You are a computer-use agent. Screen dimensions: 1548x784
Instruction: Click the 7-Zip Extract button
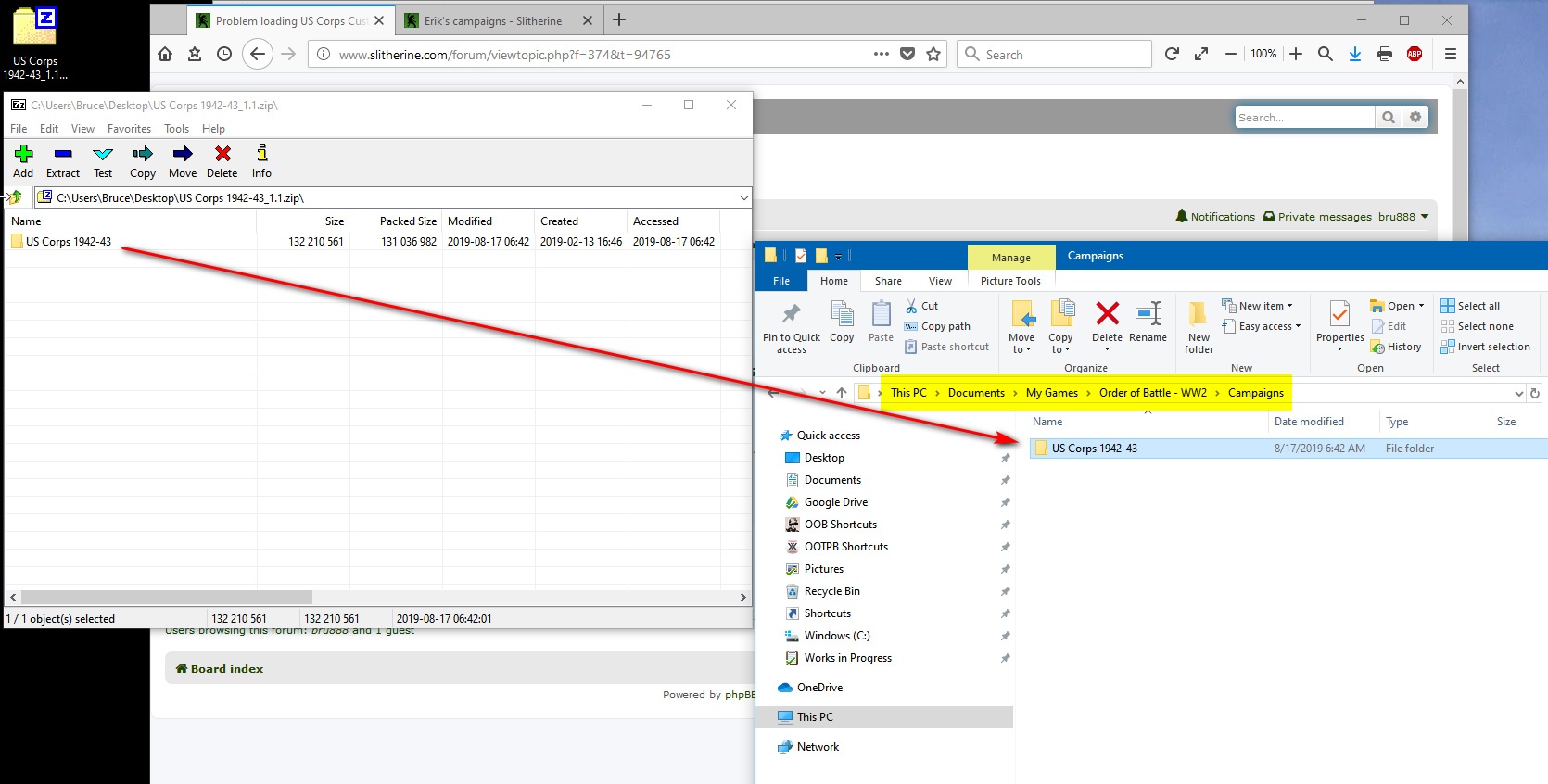point(63,160)
